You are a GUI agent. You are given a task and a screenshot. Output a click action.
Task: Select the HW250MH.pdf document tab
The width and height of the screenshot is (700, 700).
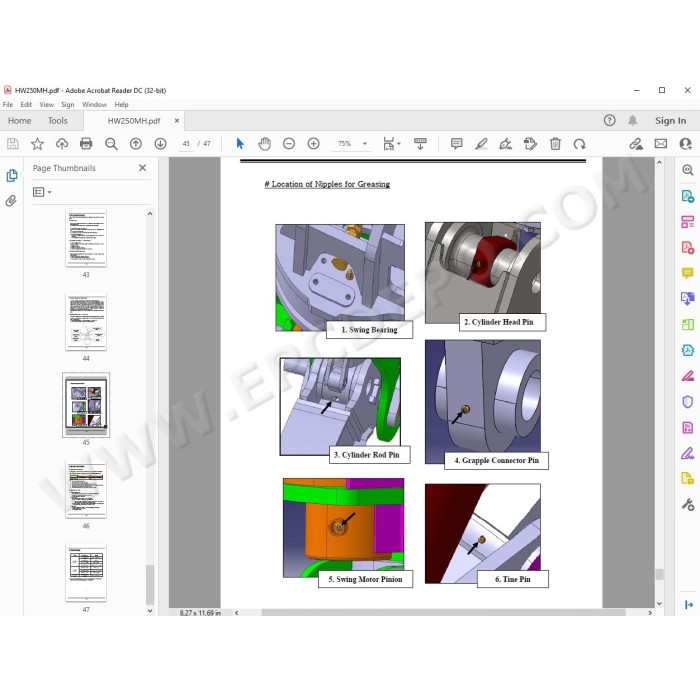coord(133,121)
